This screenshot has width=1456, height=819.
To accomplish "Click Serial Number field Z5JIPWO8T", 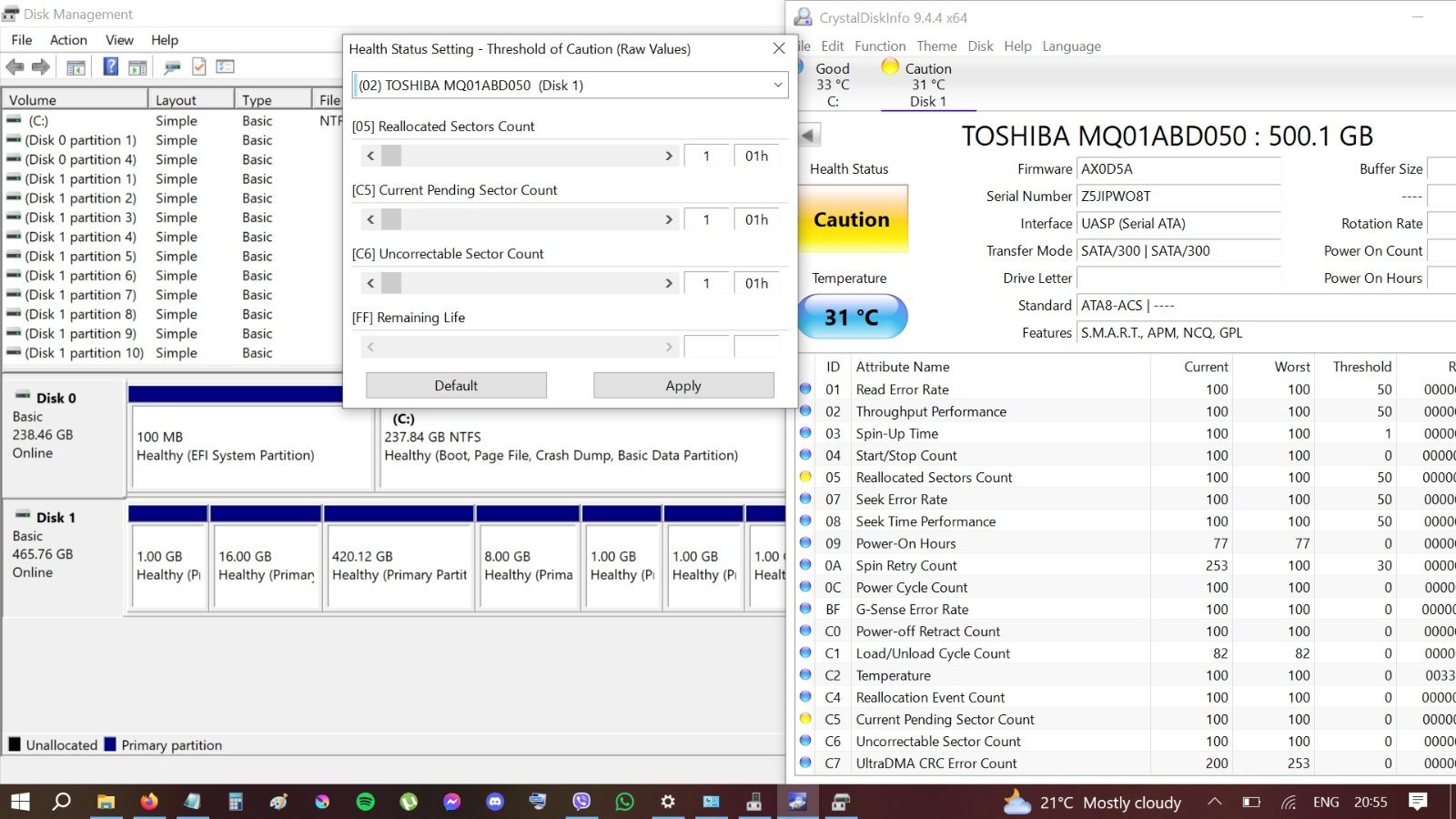I will [1178, 196].
